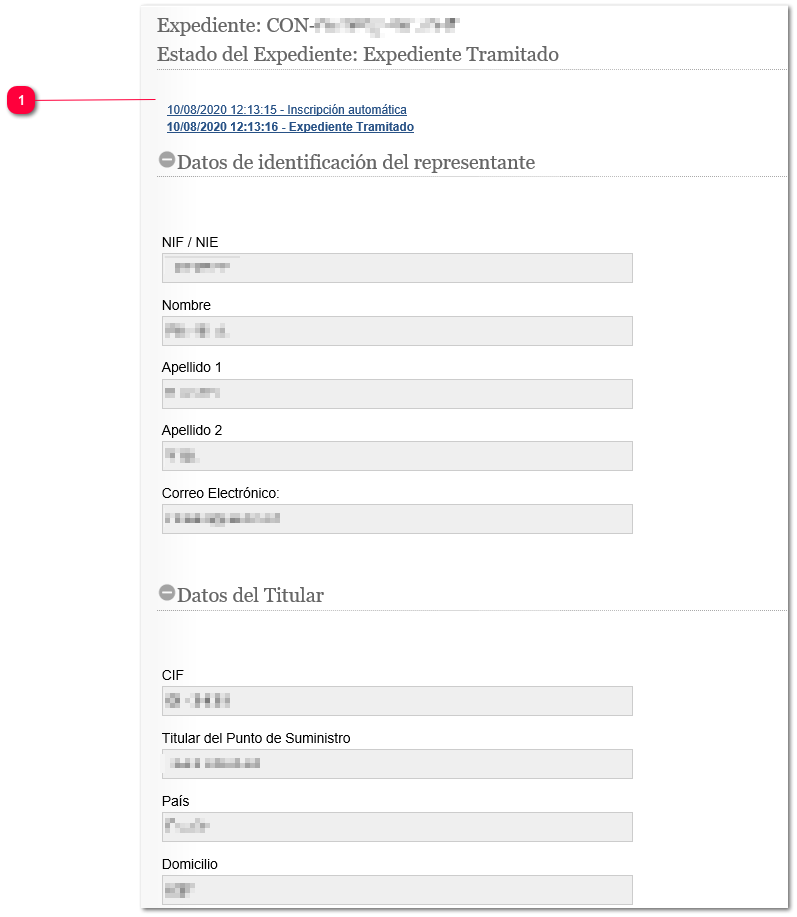Click the NIF / NIE input field
Screen dimensions: 797x917
(397, 268)
